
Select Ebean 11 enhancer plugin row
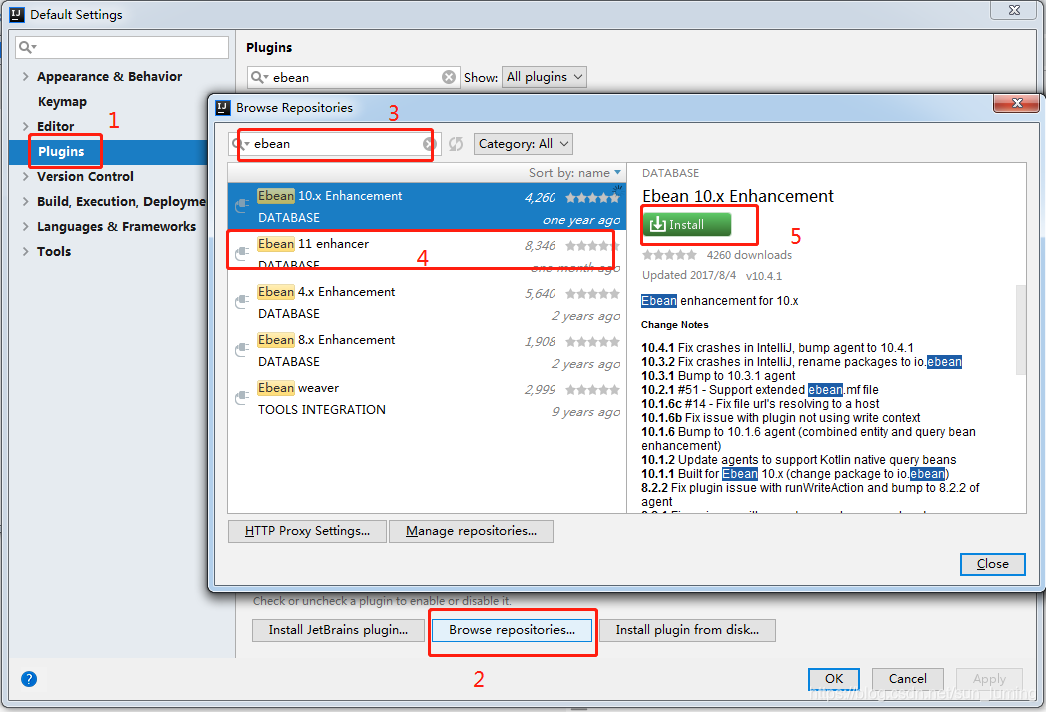pos(427,254)
